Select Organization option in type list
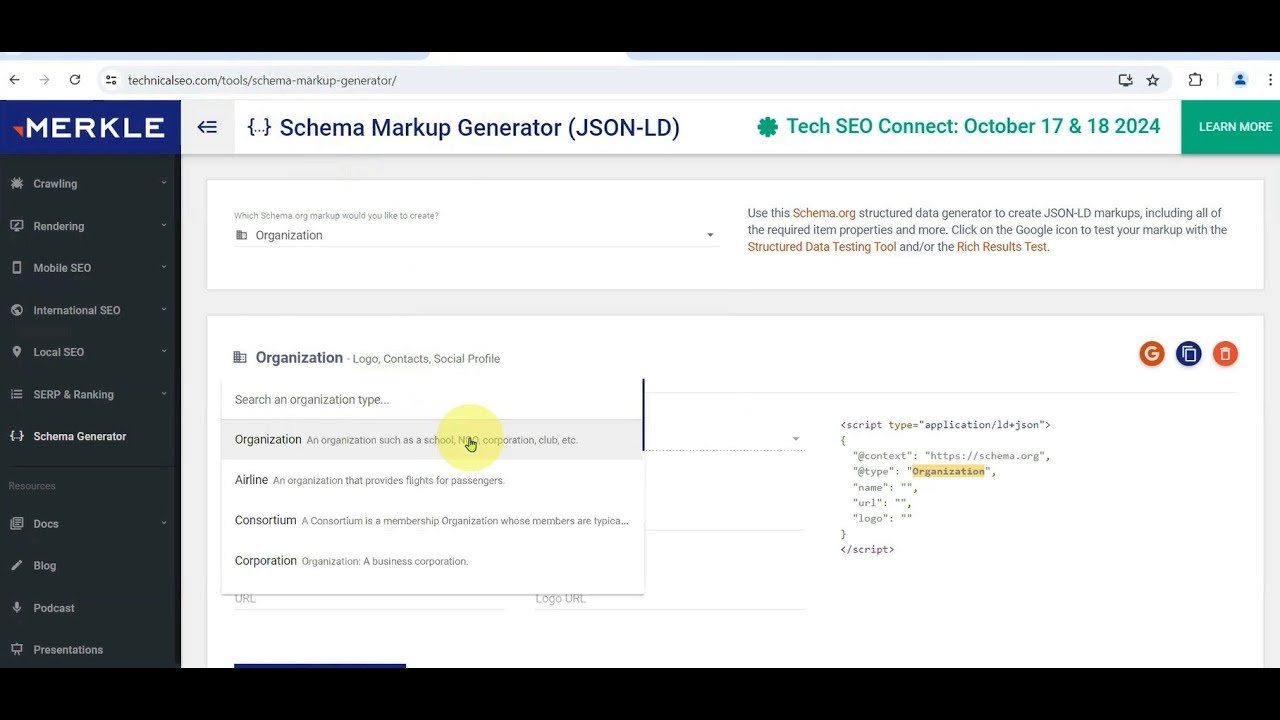This screenshot has width=1280, height=720. point(432,440)
